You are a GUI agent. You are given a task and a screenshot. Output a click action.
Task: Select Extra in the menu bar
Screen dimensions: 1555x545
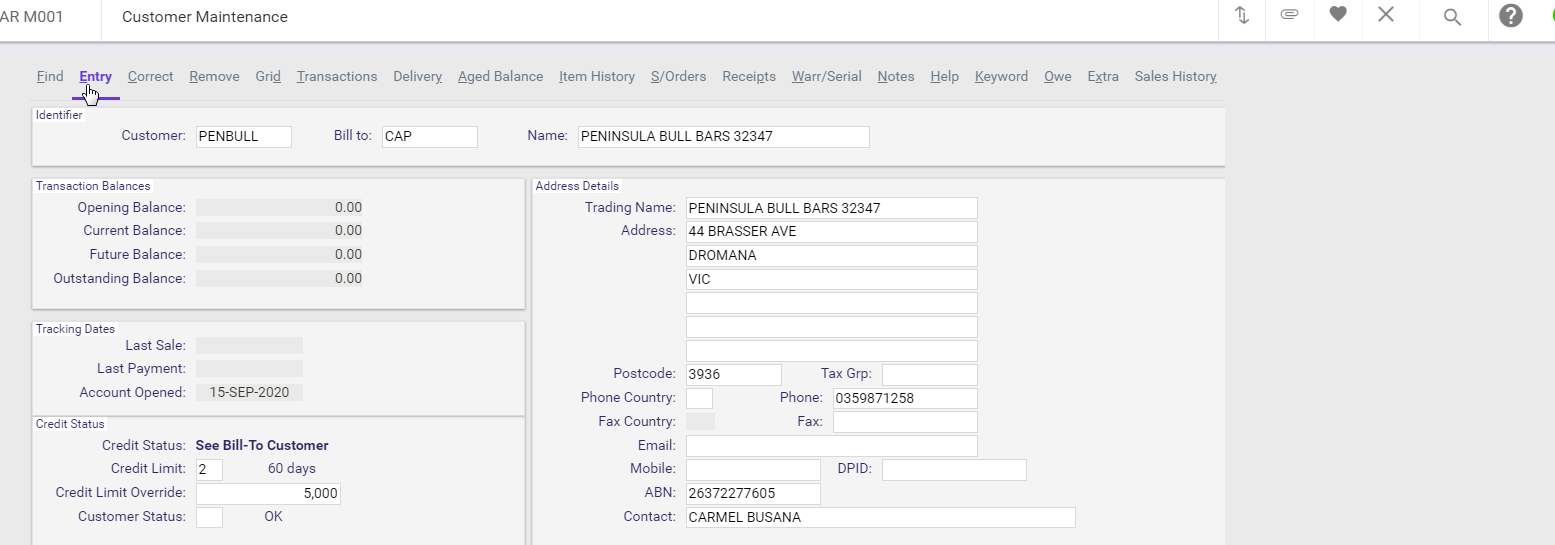pos(1103,76)
